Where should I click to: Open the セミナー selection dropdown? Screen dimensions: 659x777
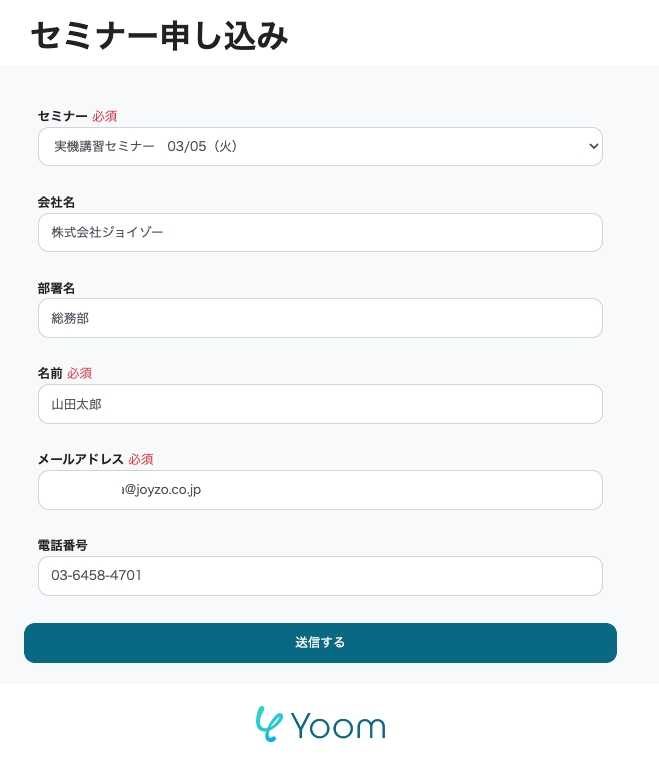pyautogui.click(x=320, y=147)
